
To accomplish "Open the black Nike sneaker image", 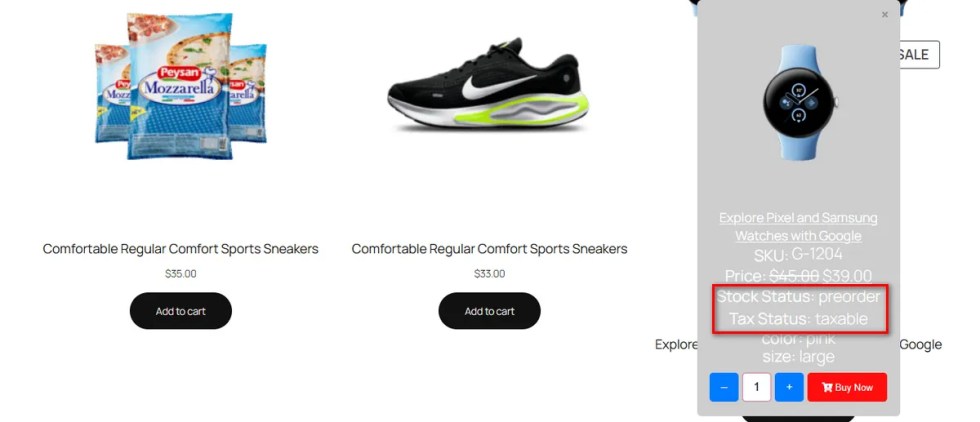I will pyautogui.click(x=488, y=84).
